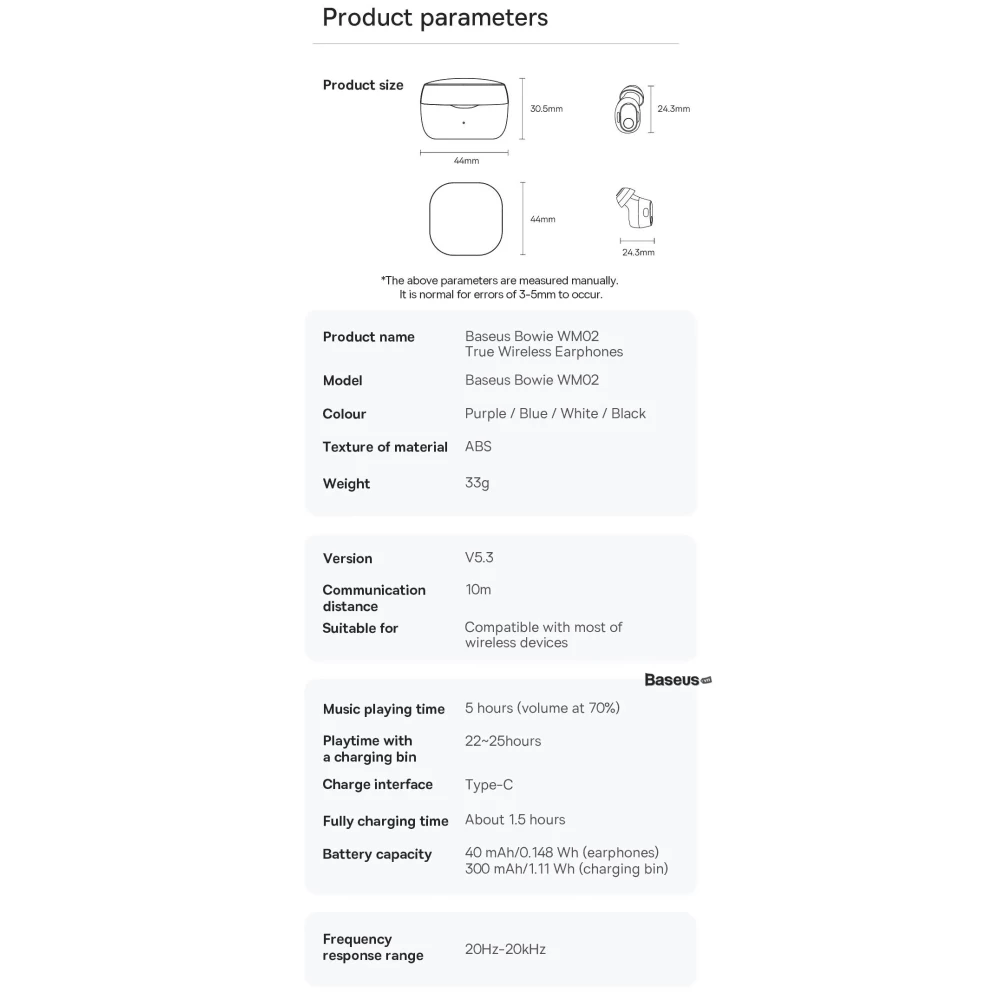Click the Baseus logo watermark

(x=677, y=680)
